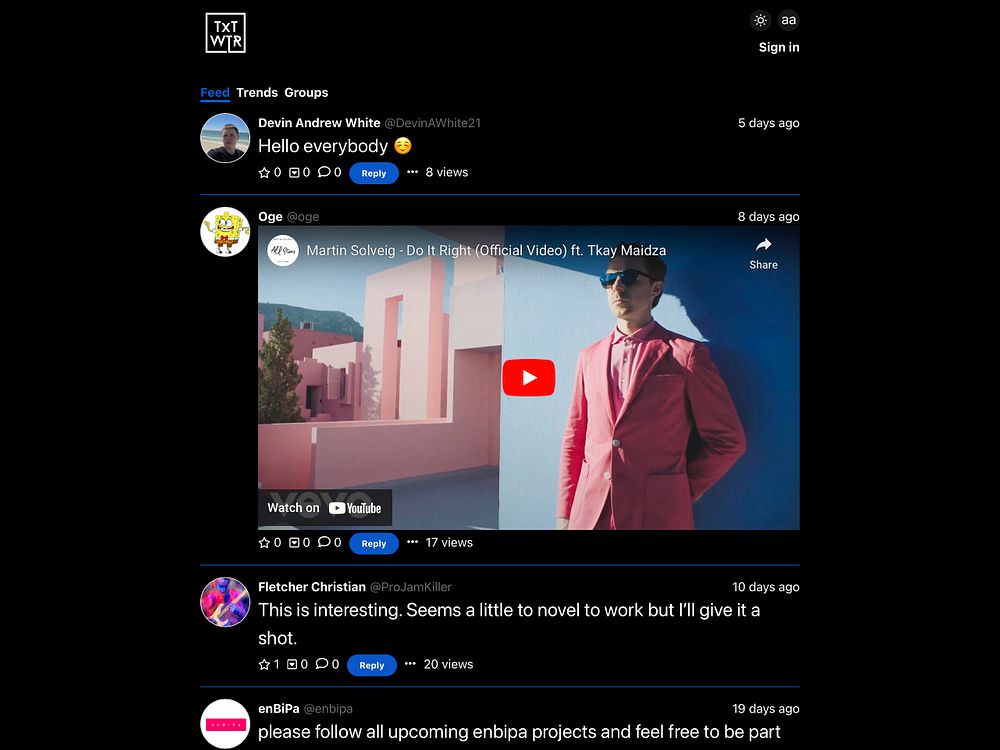Open the '10 days ago' timestamp
The image size is (1000, 750).
tap(766, 587)
